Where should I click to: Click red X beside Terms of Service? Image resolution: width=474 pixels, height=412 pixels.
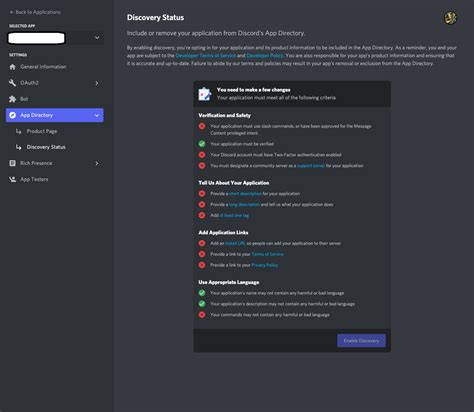pyautogui.click(x=202, y=254)
